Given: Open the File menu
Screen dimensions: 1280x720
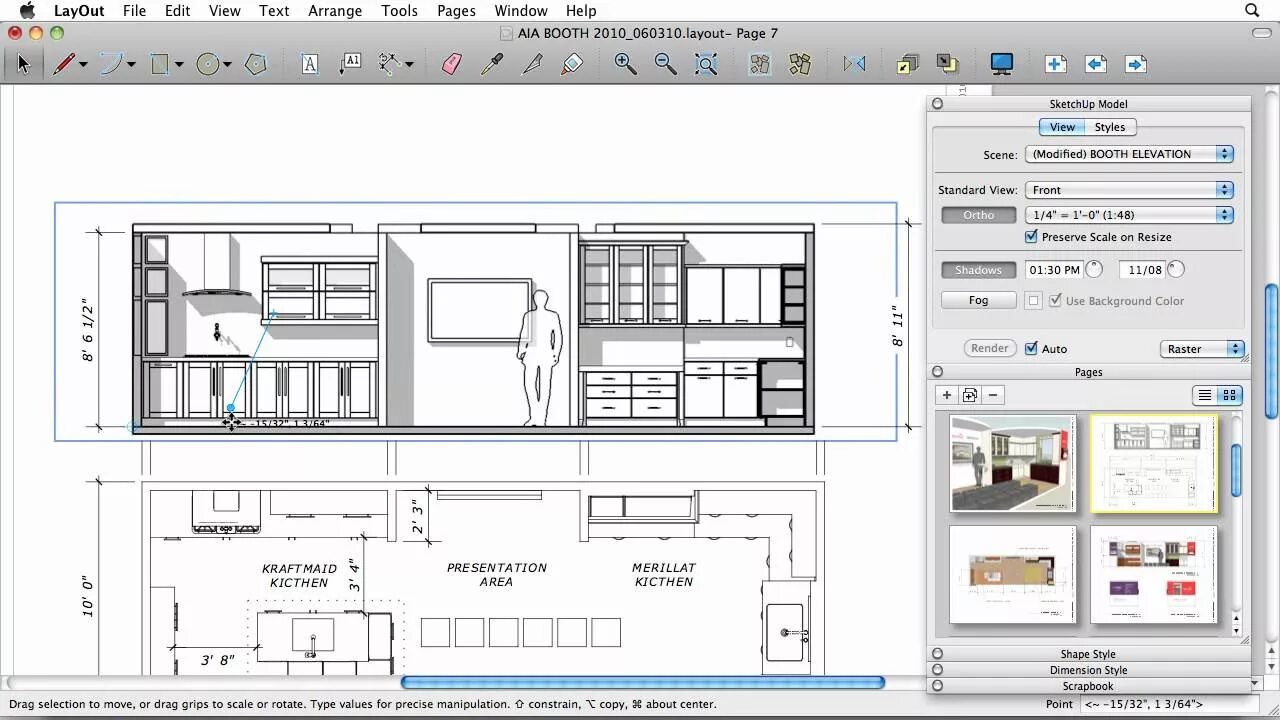Looking at the screenshot, I should point(133,10).
